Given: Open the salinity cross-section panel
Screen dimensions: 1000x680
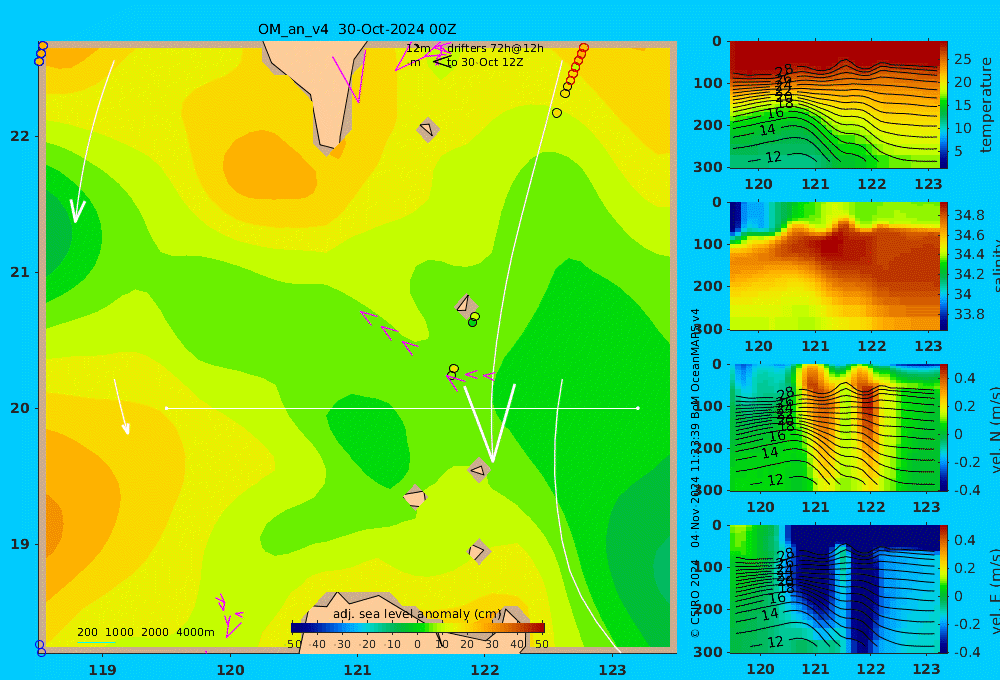Looking at the screenshot, I should point(834,266).
